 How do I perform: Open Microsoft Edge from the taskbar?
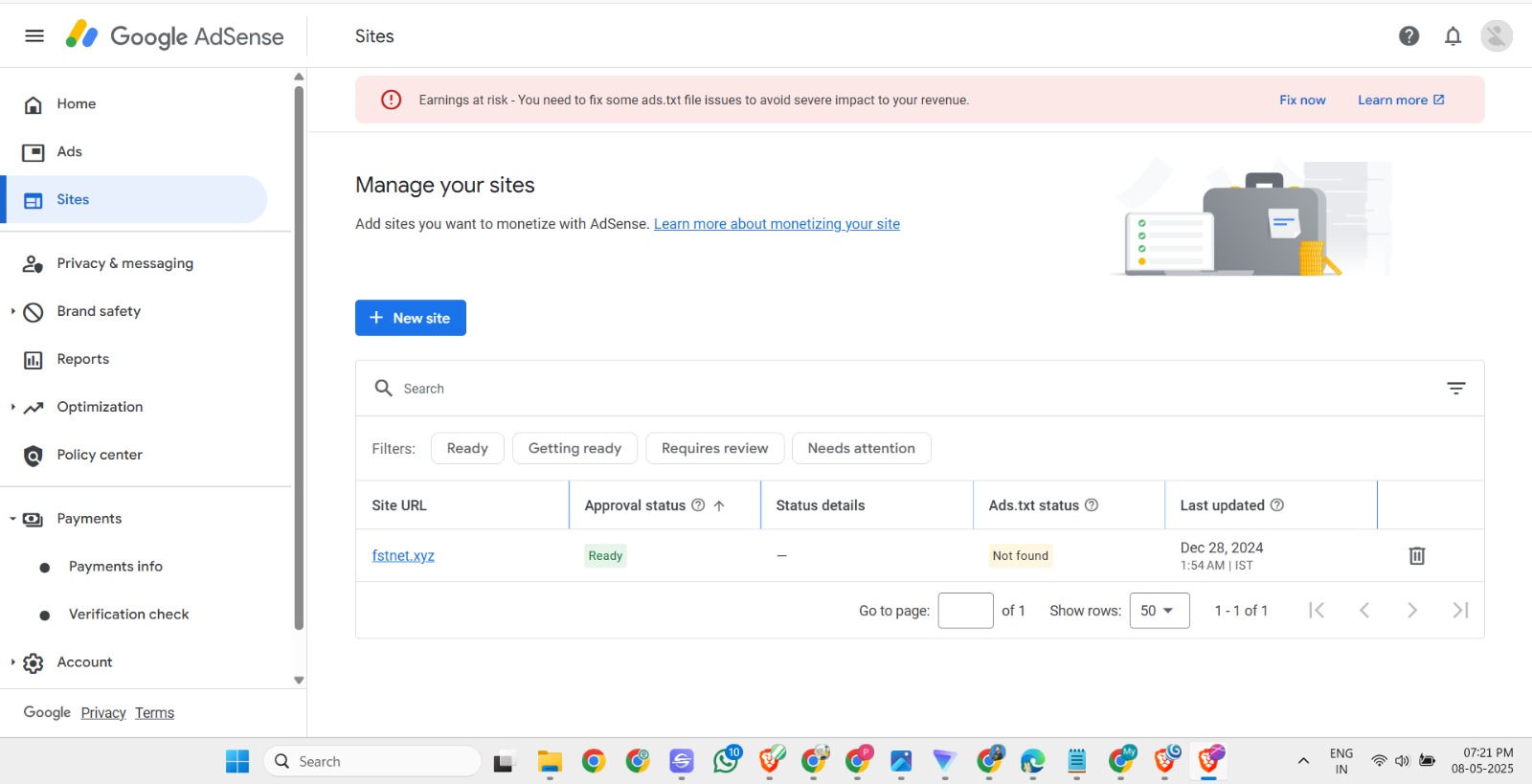pyautogui.click(x=1032, y=761)
